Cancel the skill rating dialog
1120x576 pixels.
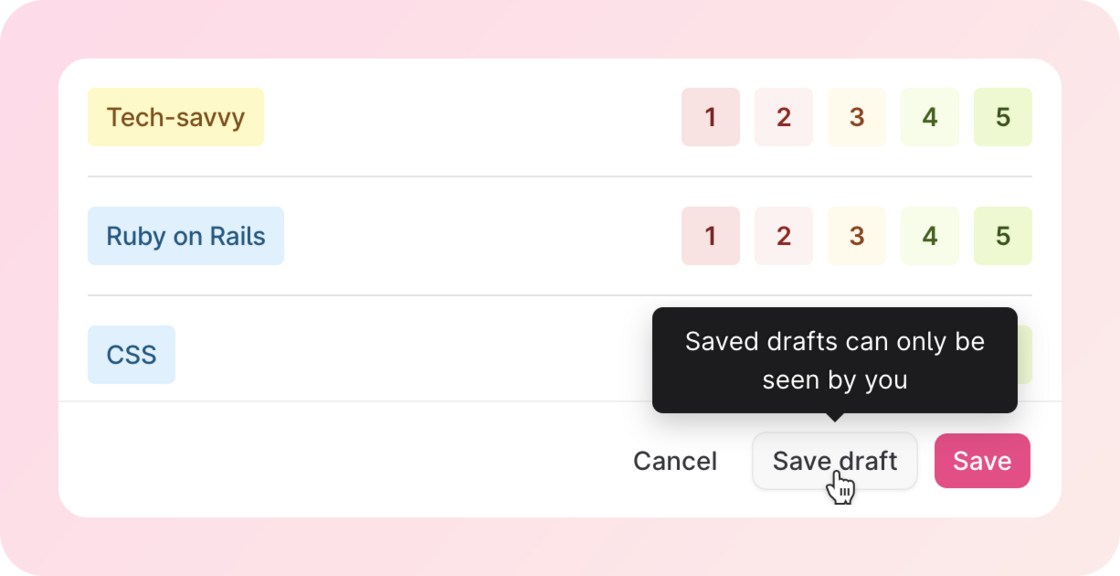pyautogui.click(x=675, y=461)
